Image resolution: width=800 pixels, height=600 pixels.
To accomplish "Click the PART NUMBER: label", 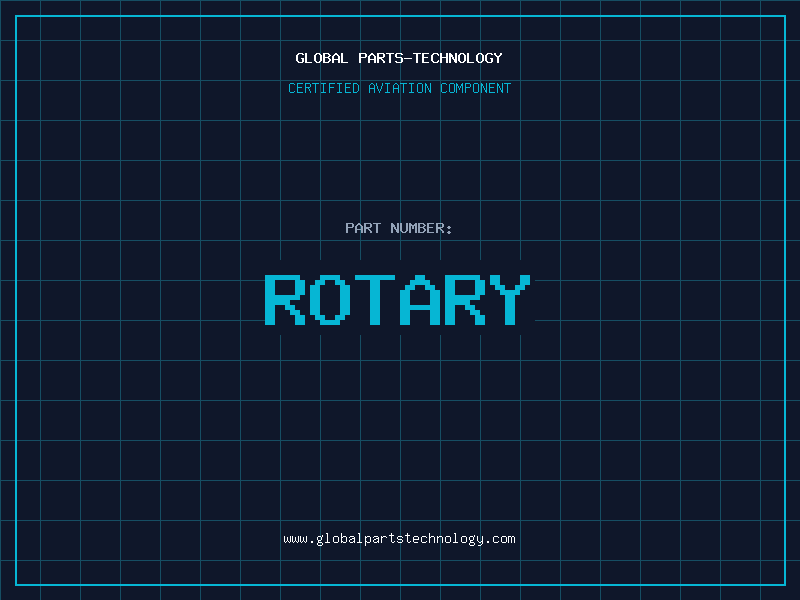I will pos(398,228).
